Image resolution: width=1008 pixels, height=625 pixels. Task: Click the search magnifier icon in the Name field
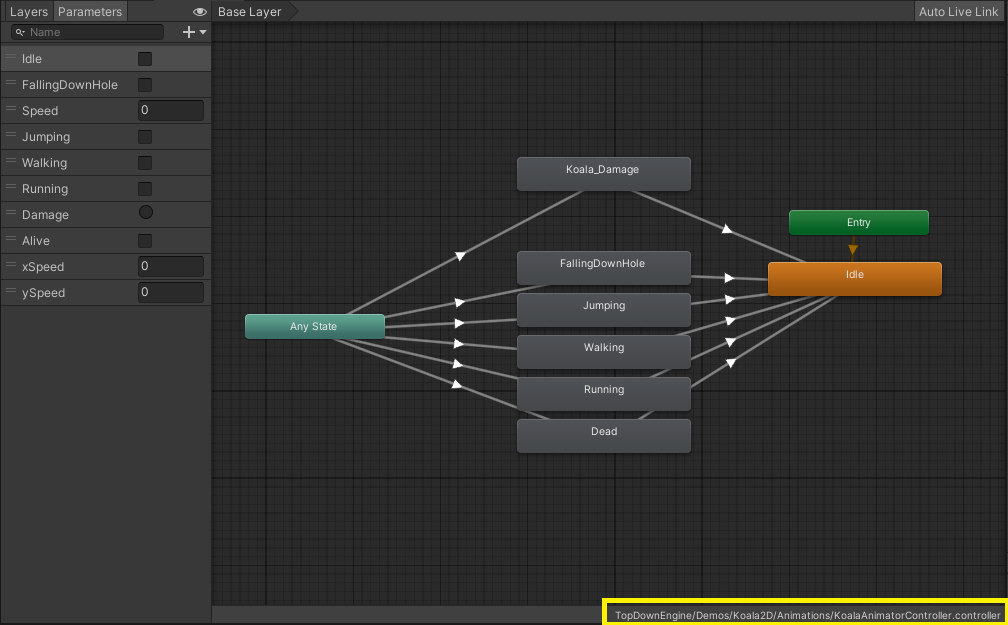[x=19, y=33]
